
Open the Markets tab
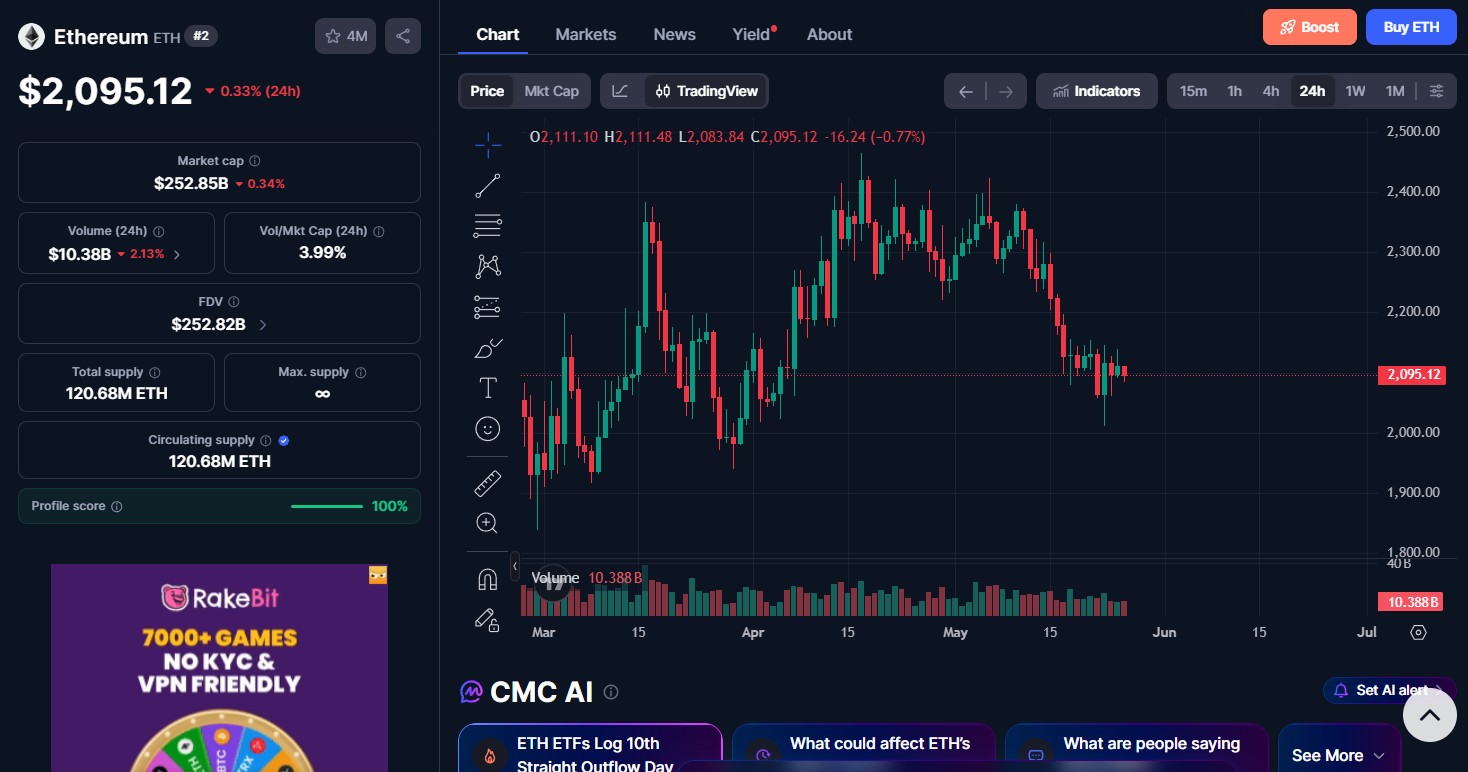pos(586,34)
